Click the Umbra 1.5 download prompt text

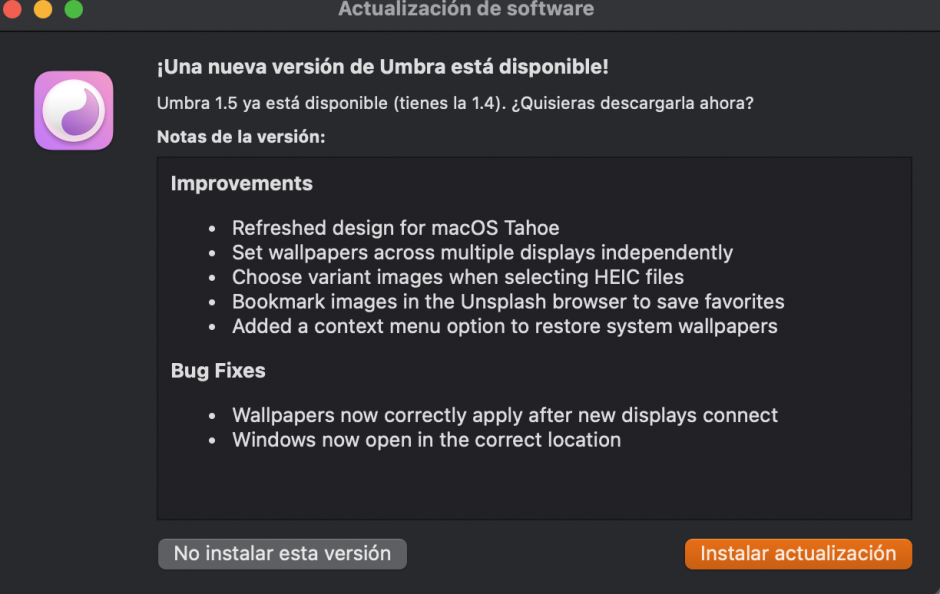(x=455, y=103)
